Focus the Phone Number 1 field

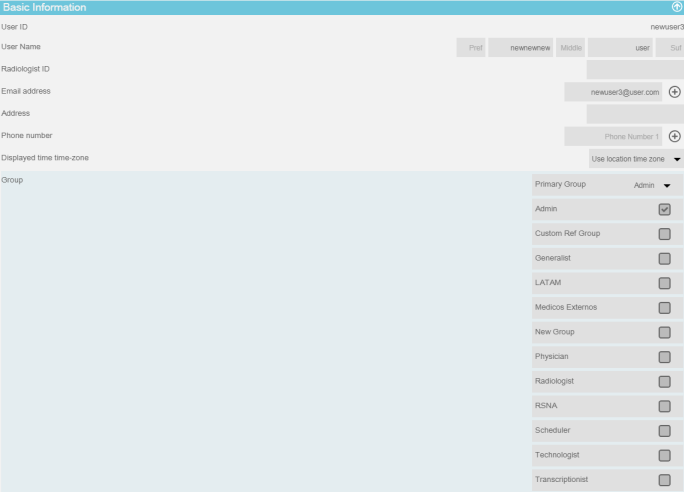[x=613, y=136]
